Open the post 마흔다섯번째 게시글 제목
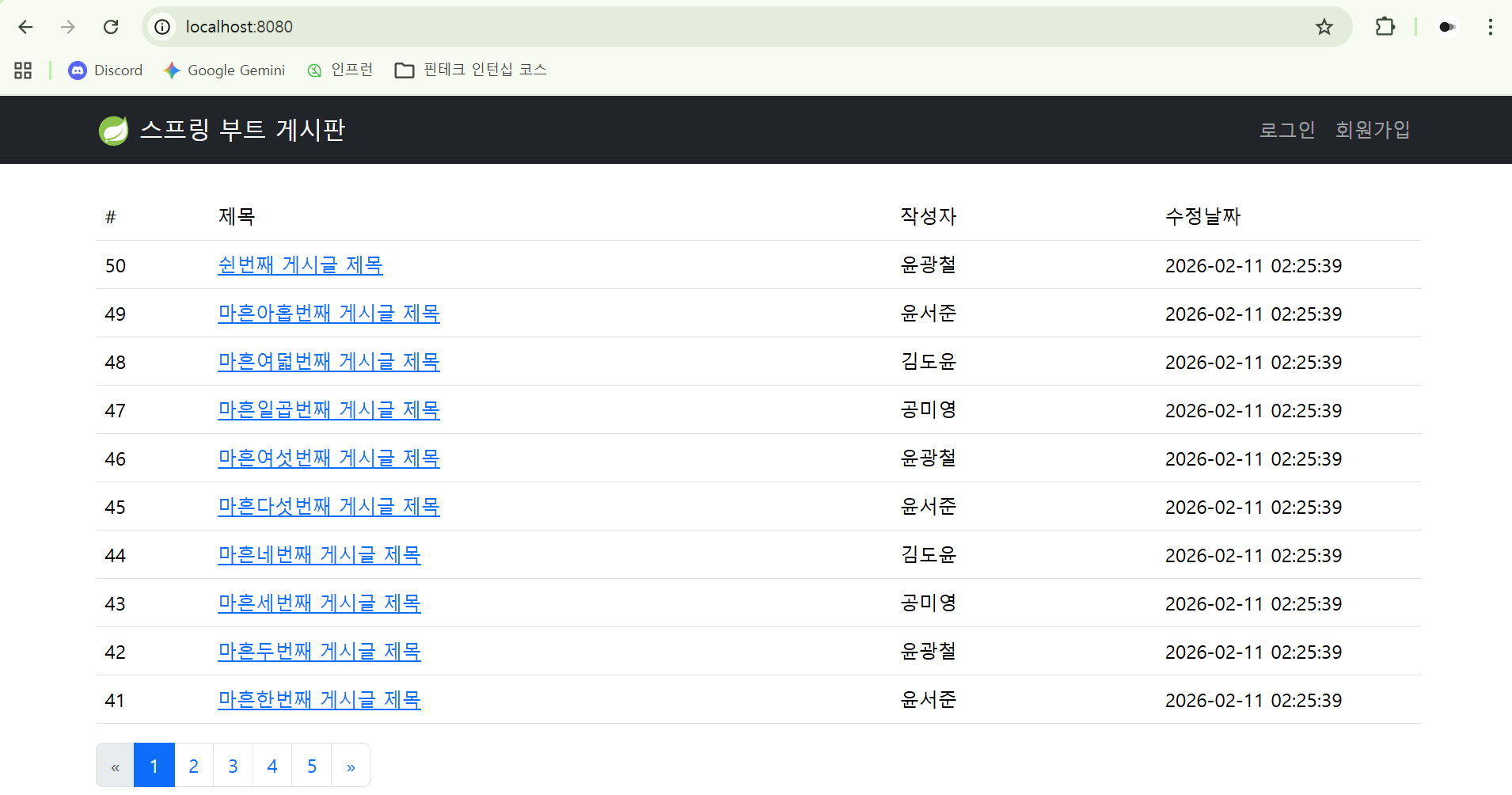This screenshot has width=1512, height=795. click(x=329, y=507)
